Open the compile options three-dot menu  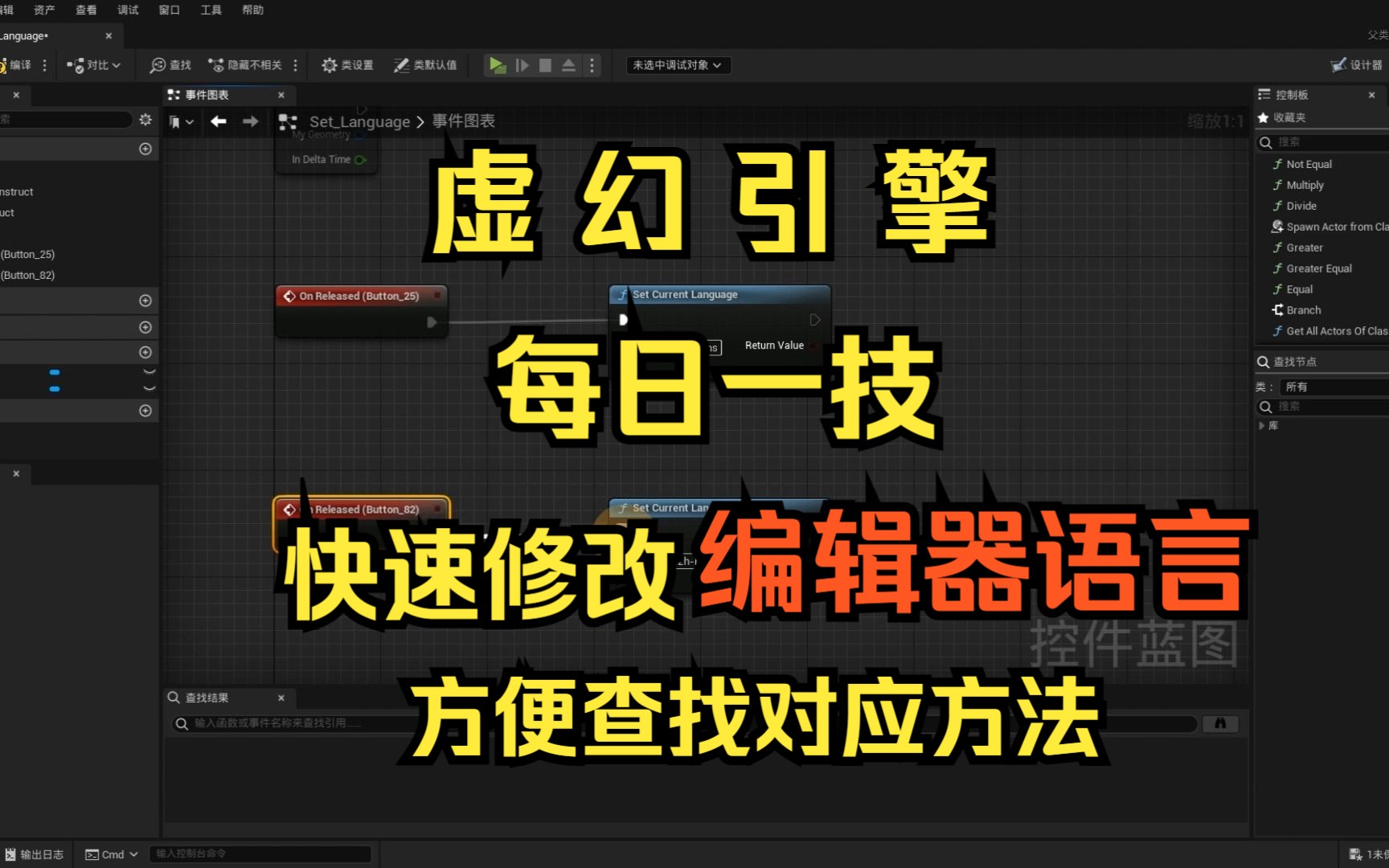tap(44, 65)
